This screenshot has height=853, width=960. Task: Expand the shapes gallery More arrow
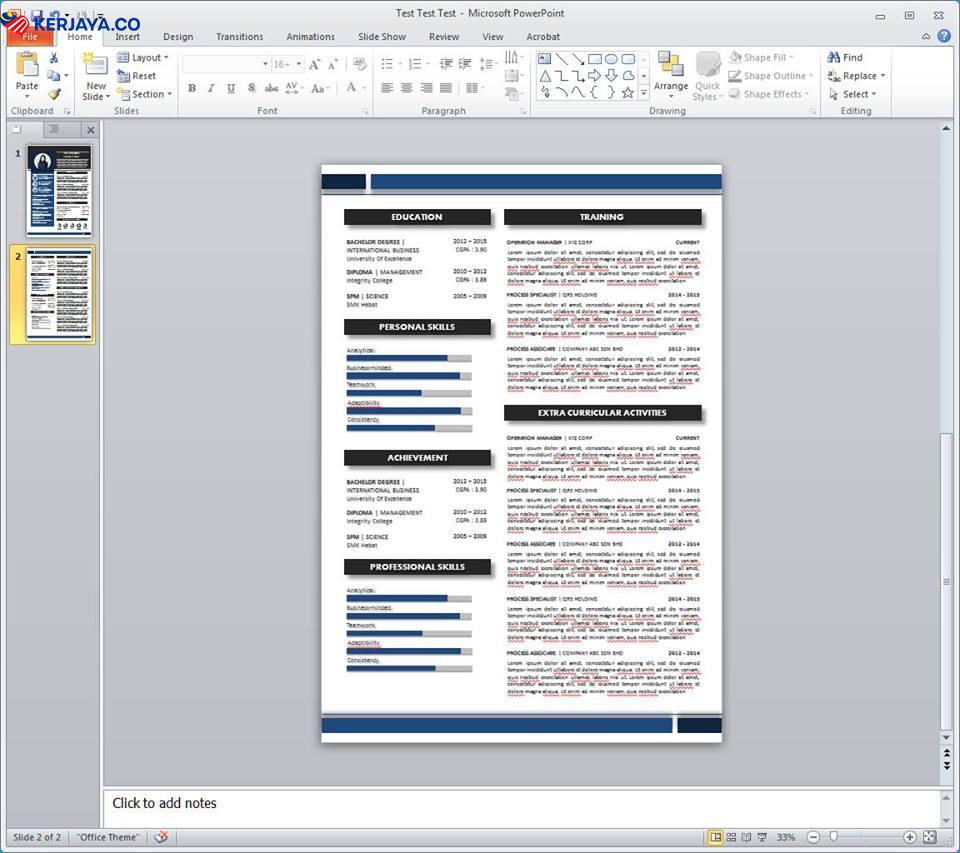pos(643,92)
